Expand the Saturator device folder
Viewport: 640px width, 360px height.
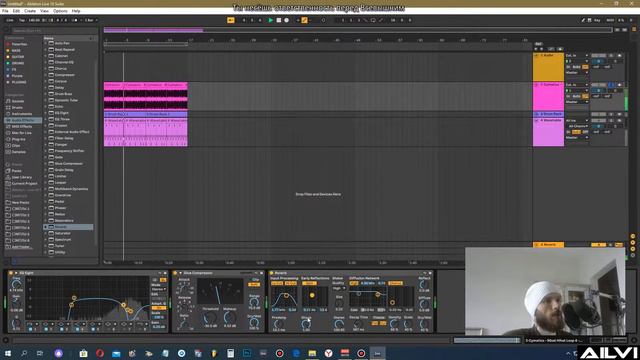46,233
